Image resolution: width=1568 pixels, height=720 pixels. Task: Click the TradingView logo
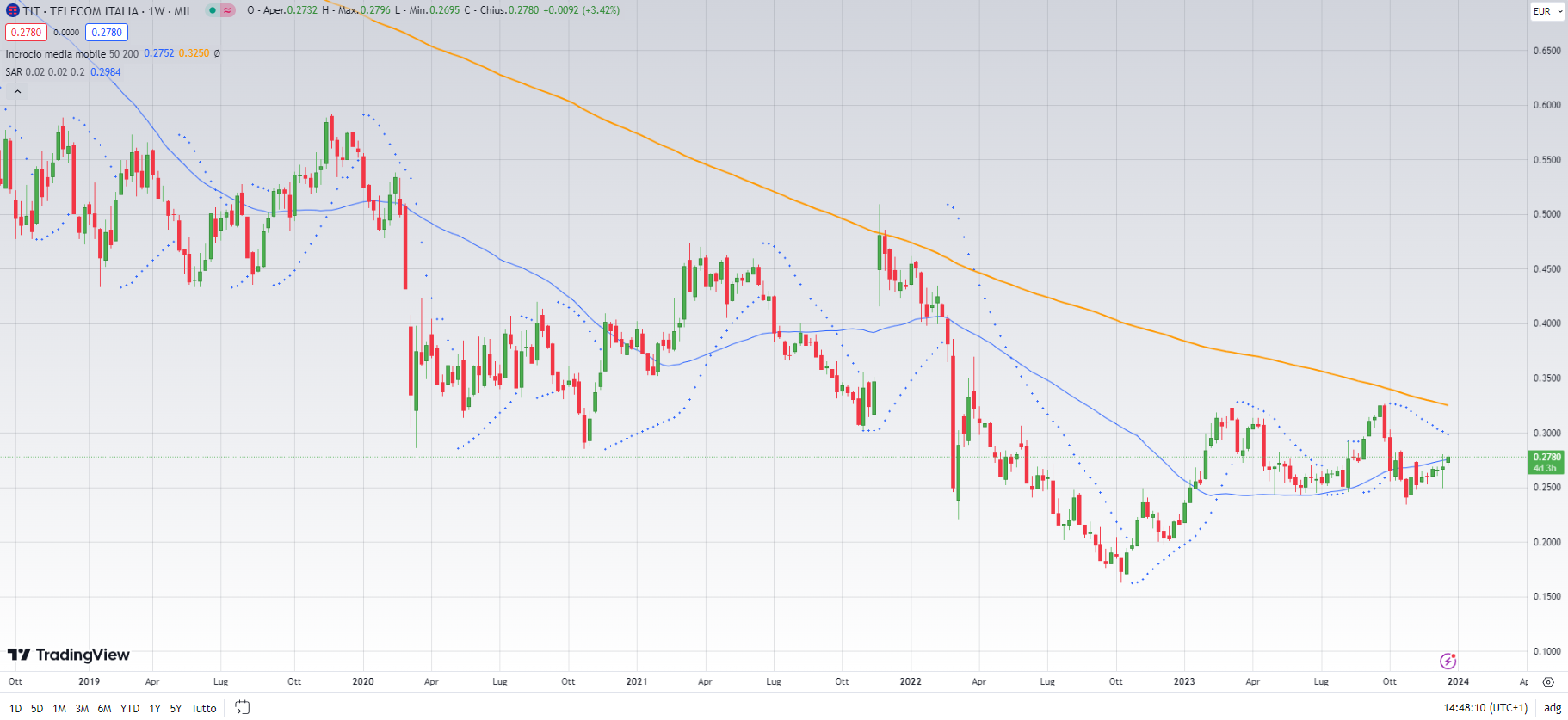point(69,655)
